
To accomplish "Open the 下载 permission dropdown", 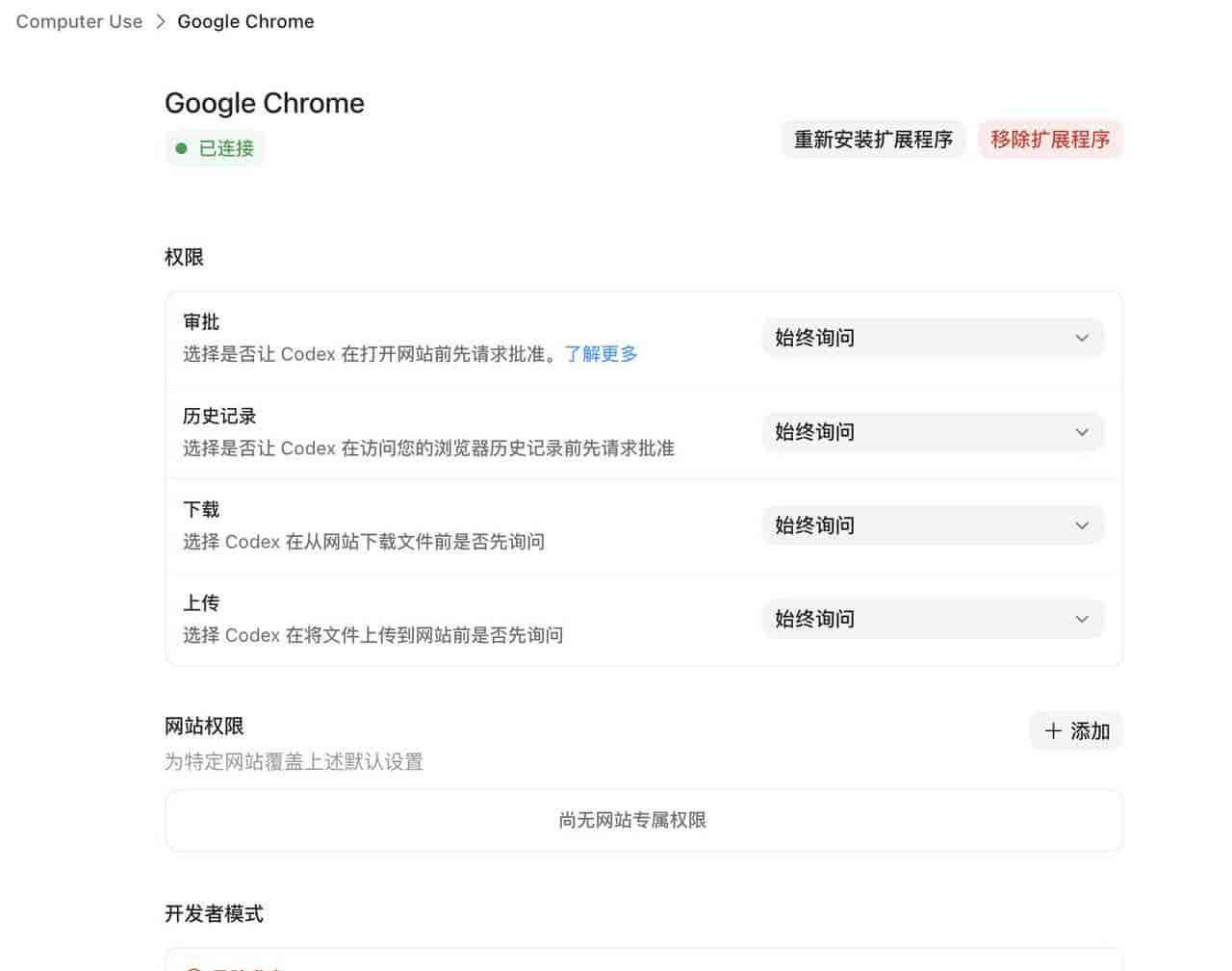I will (933, 525).
